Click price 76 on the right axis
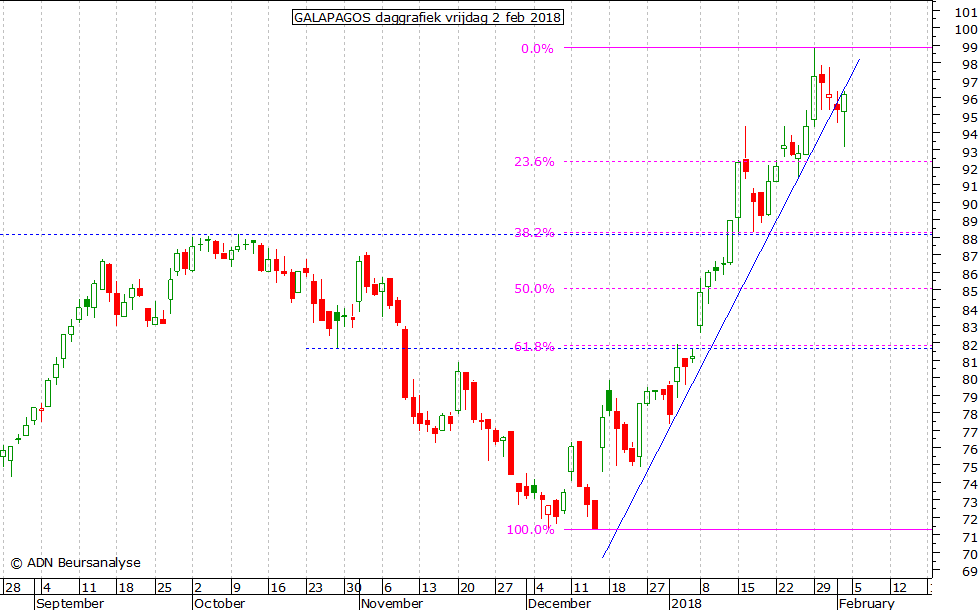The image size is (980, 610). tap(970, 450)
